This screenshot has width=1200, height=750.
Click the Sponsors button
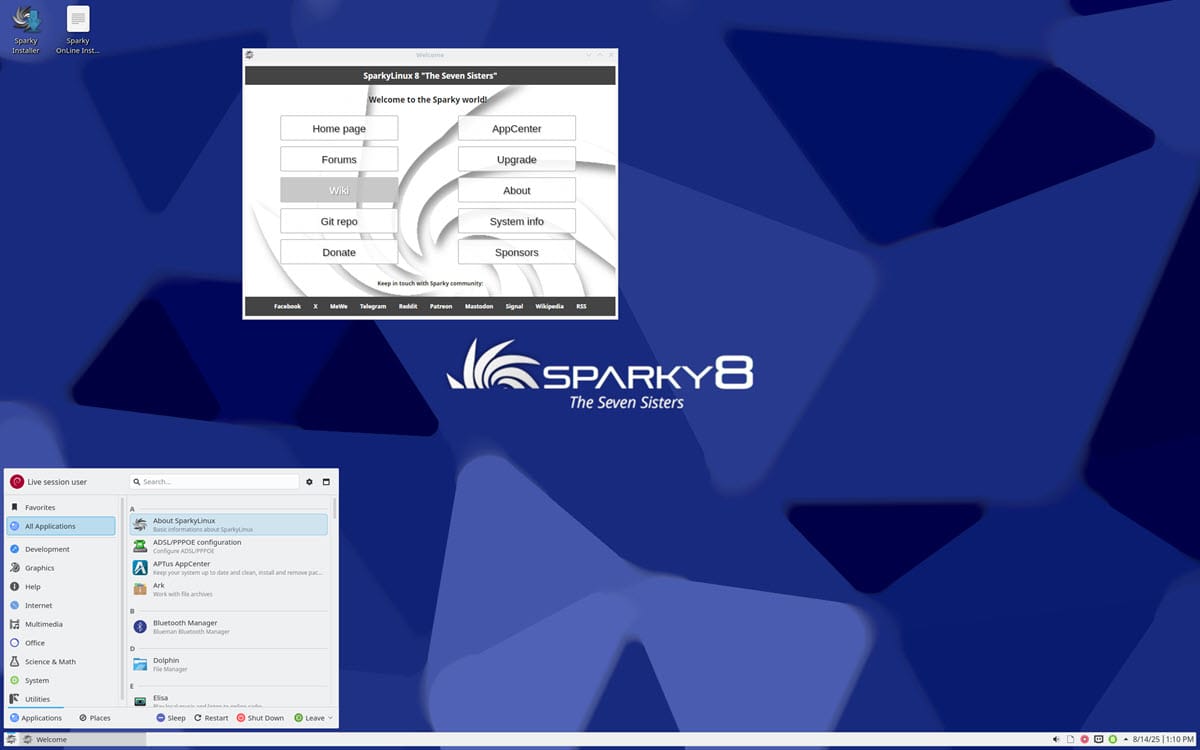point(517,252)
